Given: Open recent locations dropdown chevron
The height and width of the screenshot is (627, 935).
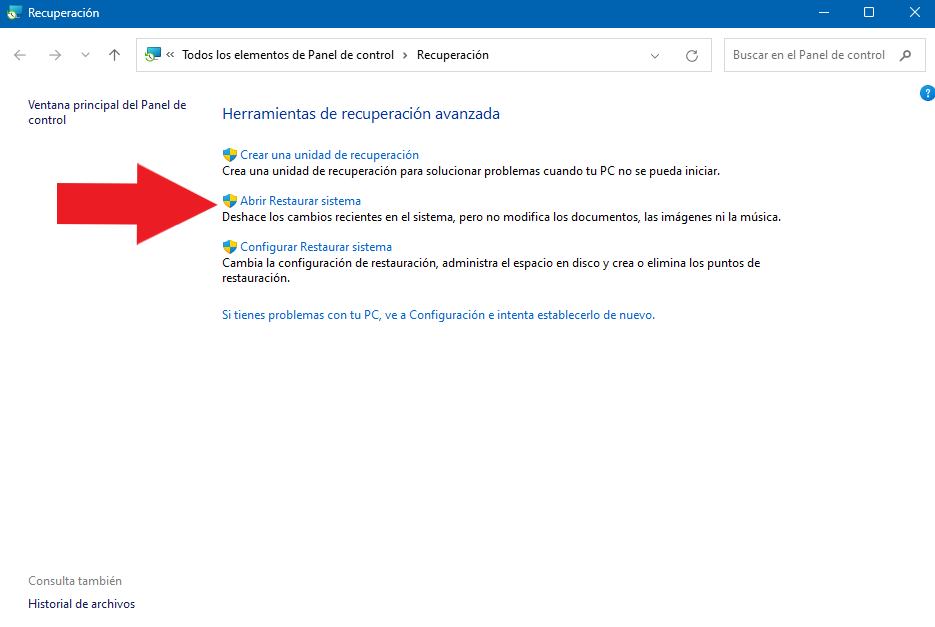Looking at the screenshot, I should [85, 55].
